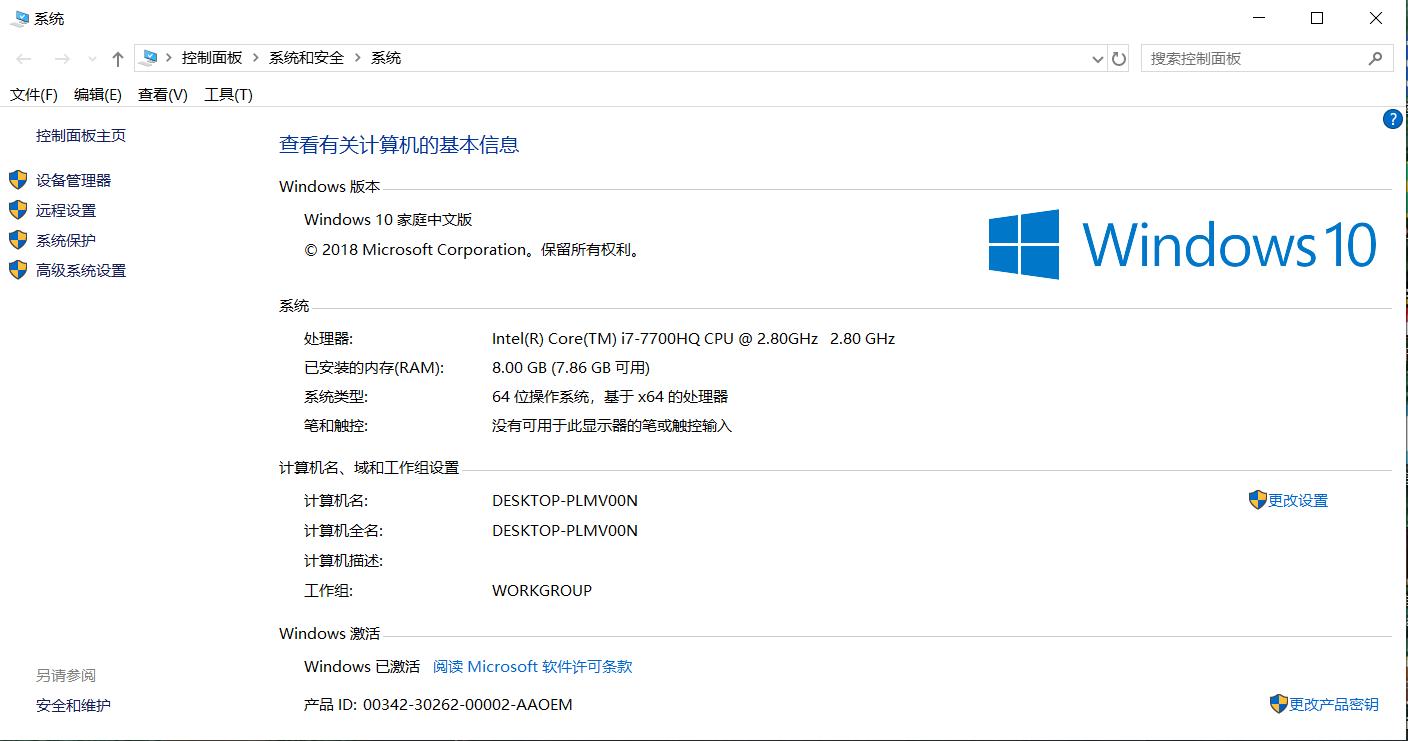Open help via the question mark icon
Viewport: 1408px width, 741px height.
click(1392, 119)
